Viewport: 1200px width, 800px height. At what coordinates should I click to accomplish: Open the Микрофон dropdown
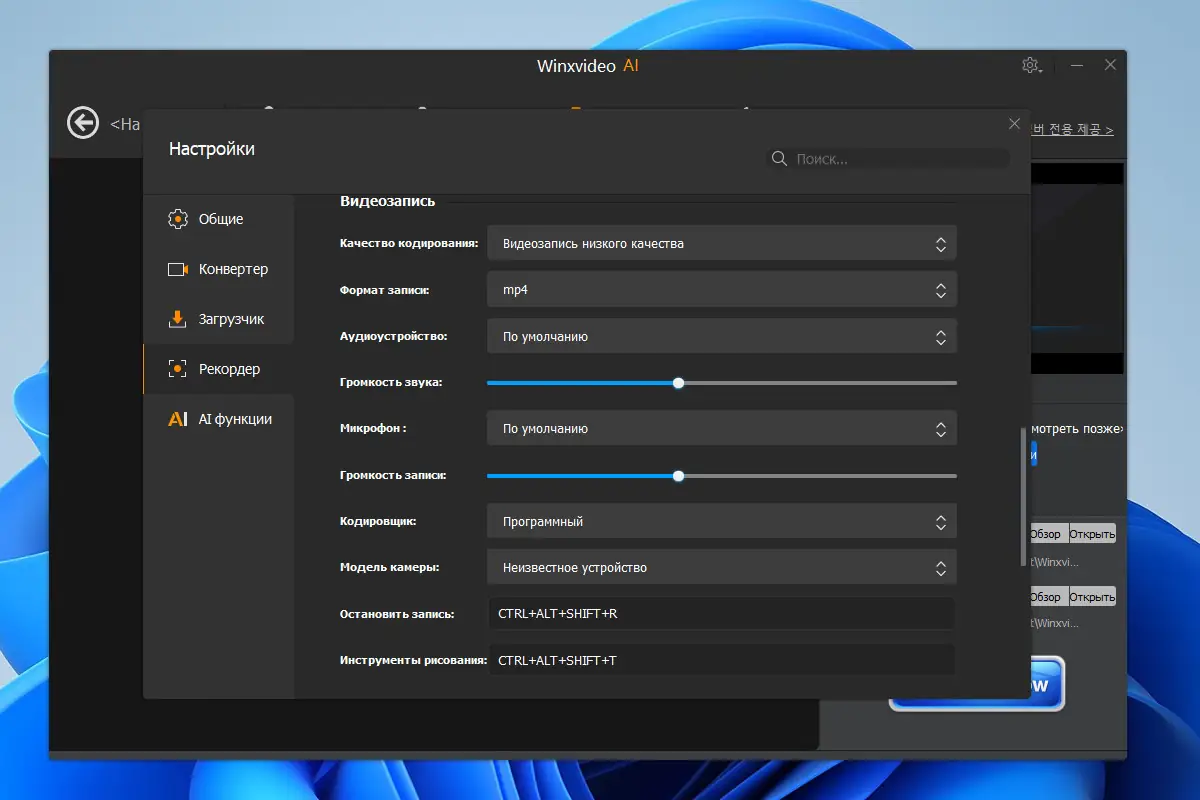(x=722, y=428)
